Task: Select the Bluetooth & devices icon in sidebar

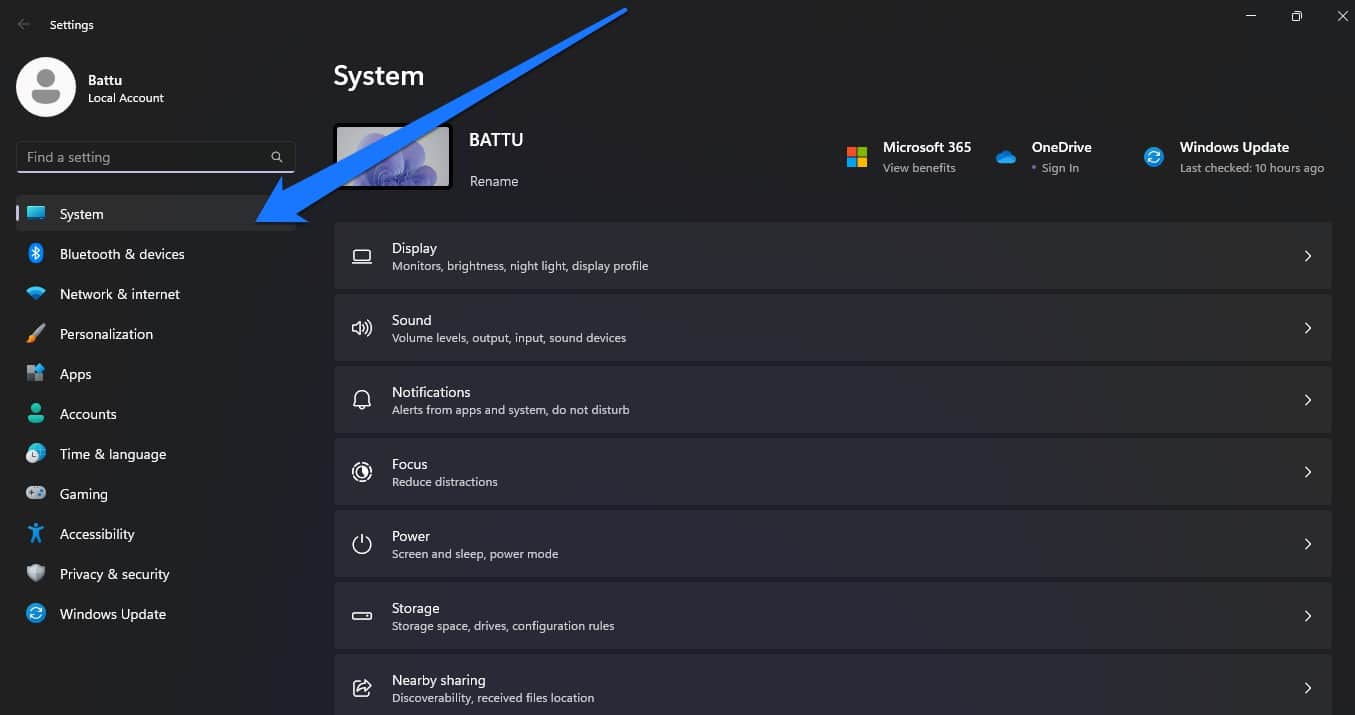Action: click(36, 253)
